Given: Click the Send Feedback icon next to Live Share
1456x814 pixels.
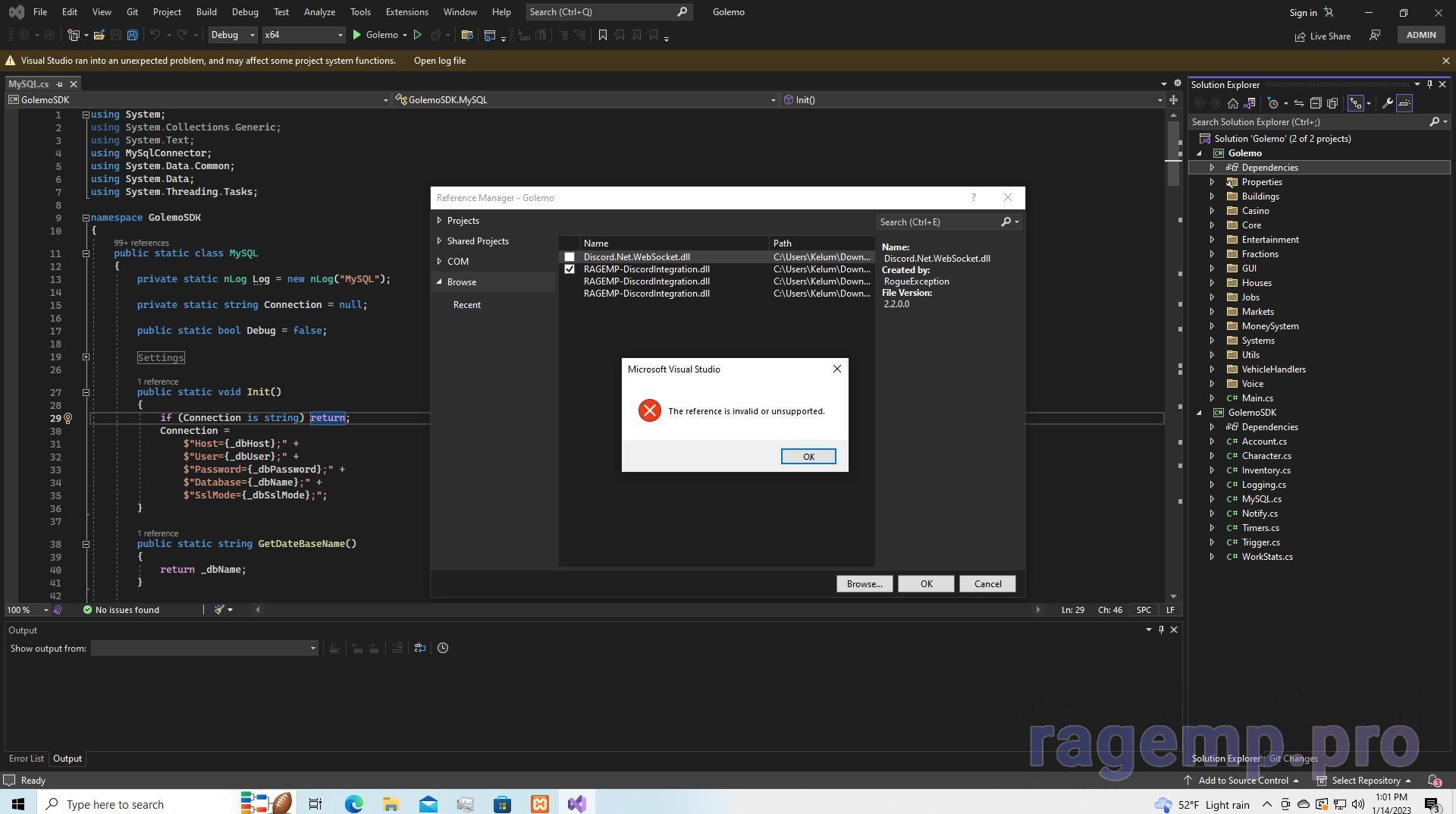Looking at the screenshot, I should (x=1375, y=35).
